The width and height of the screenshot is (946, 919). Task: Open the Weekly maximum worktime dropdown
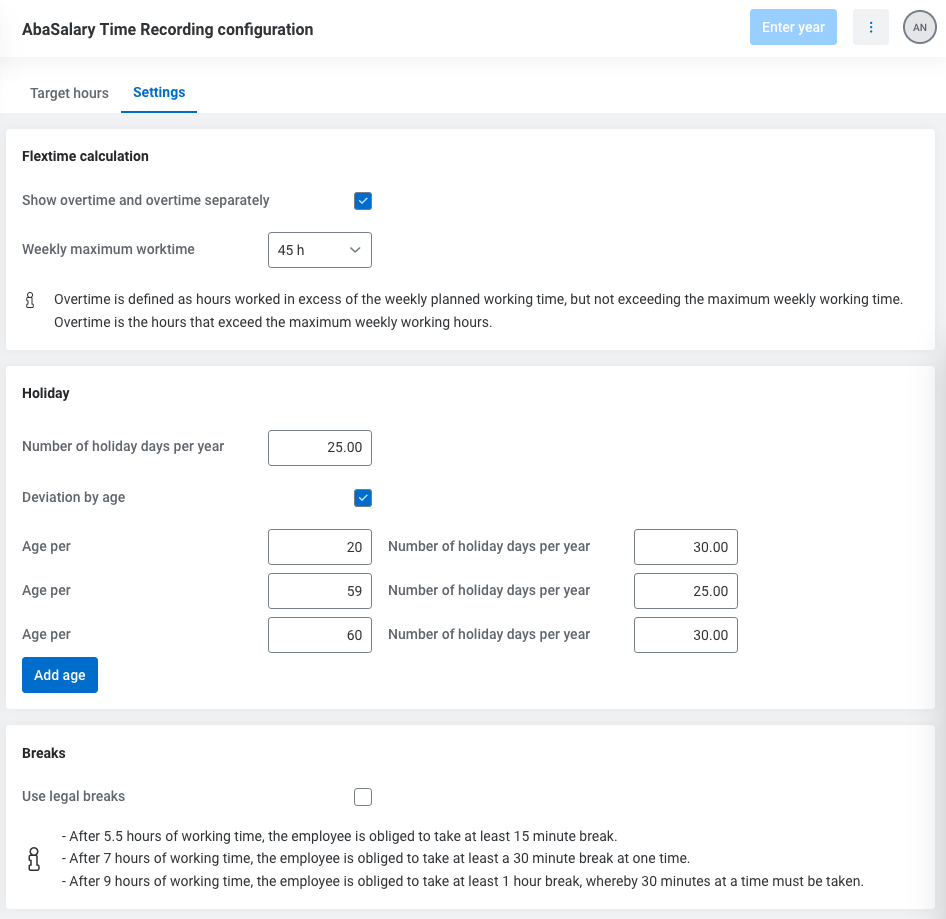[x=320, y=250]
